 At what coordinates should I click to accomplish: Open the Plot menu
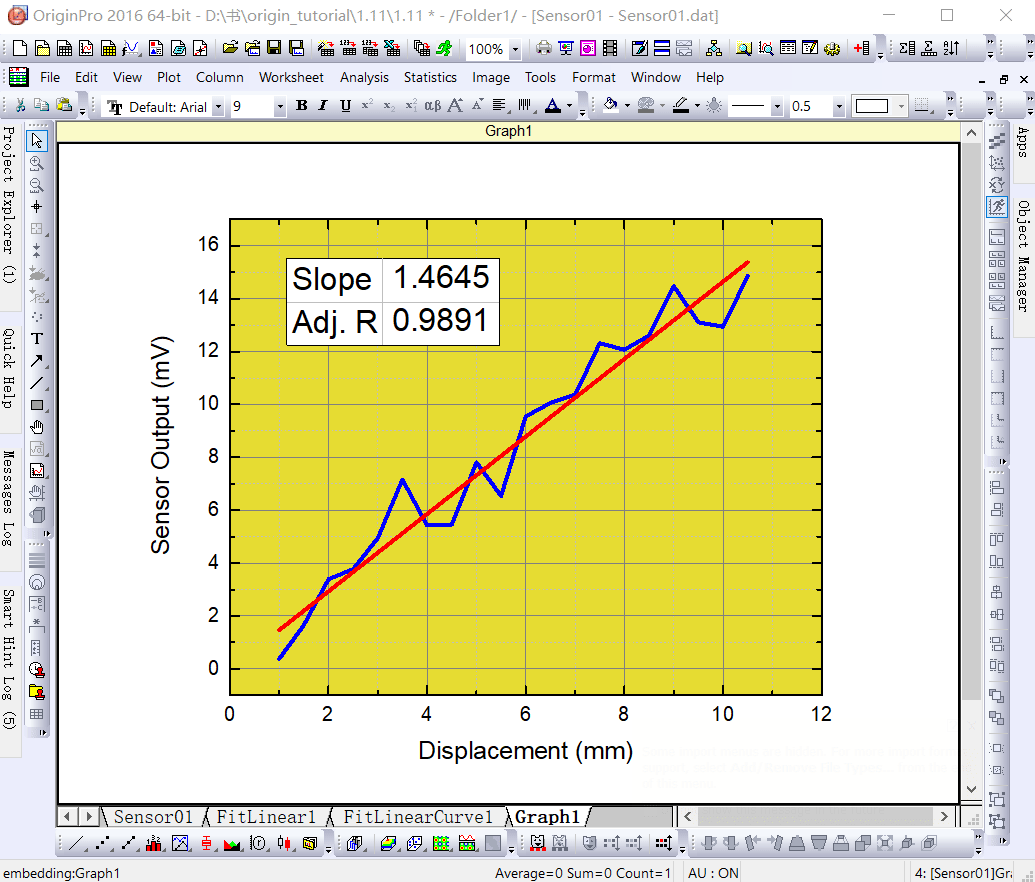[168, 77]
